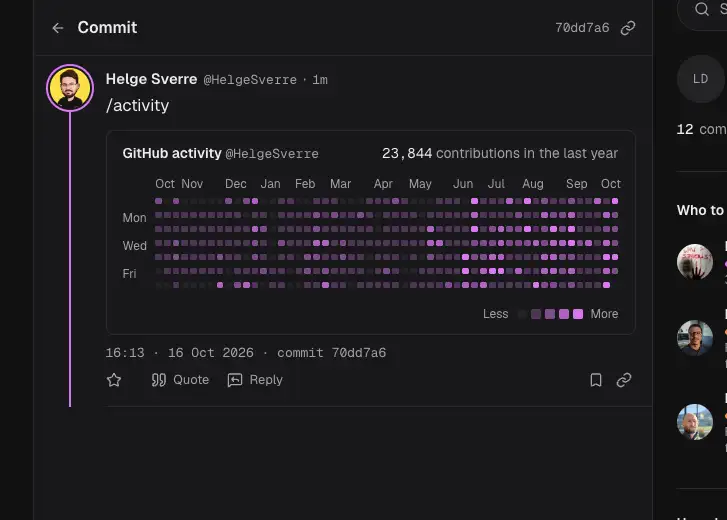Screen dimensions: 727x520
Task: Click the 1m post age
Action: click(320, 80)
